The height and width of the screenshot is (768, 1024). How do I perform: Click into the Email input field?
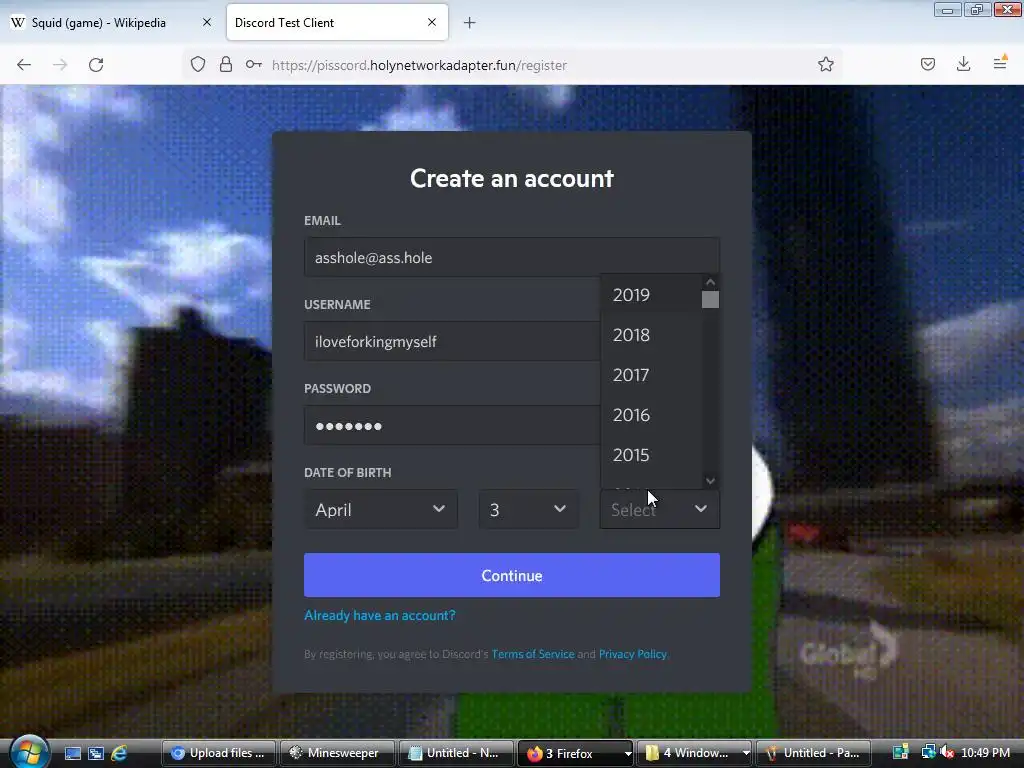tap(512, 257)
